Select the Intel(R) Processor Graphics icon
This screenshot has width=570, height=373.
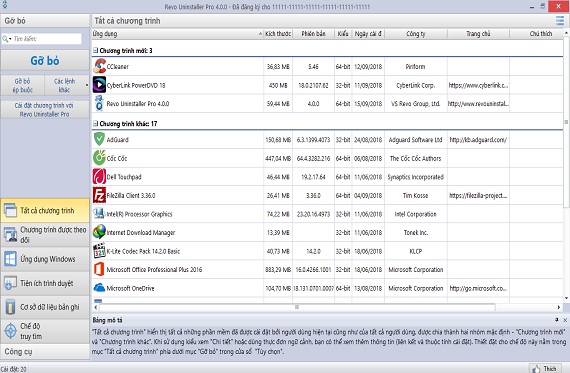click(99, 214)
